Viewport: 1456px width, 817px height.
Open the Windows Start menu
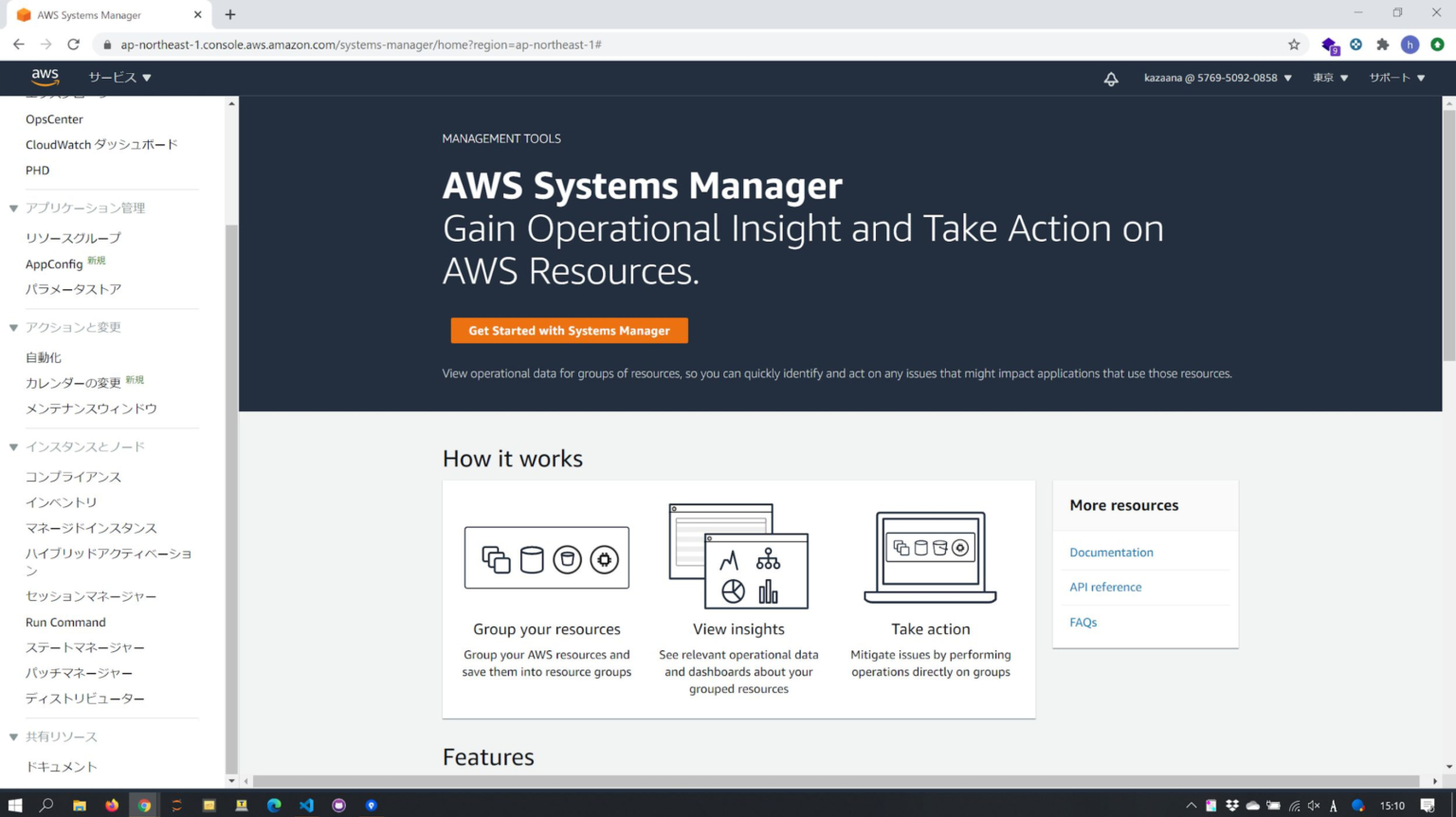click(15, 805)
